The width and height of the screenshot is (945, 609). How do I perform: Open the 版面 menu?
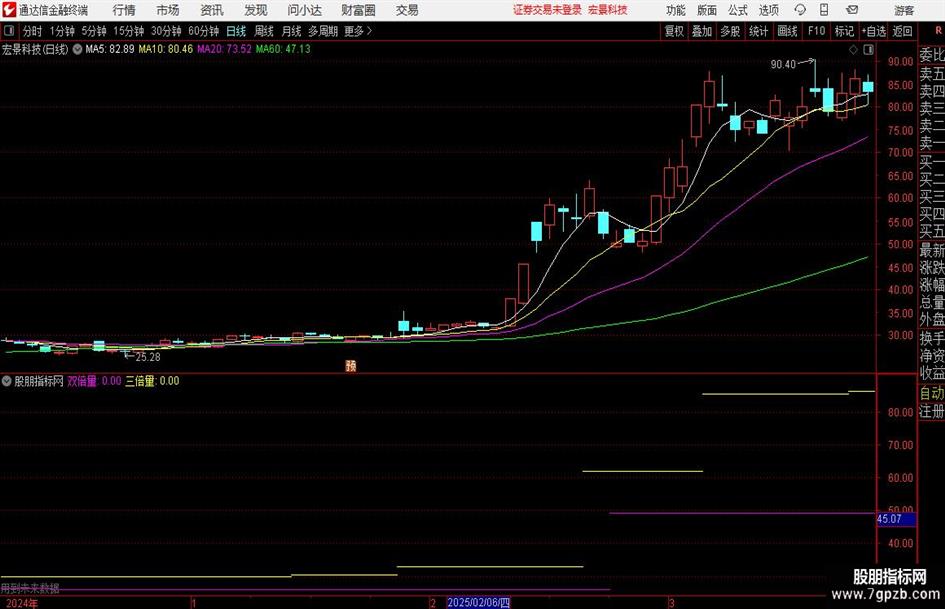tap(707, 10)
